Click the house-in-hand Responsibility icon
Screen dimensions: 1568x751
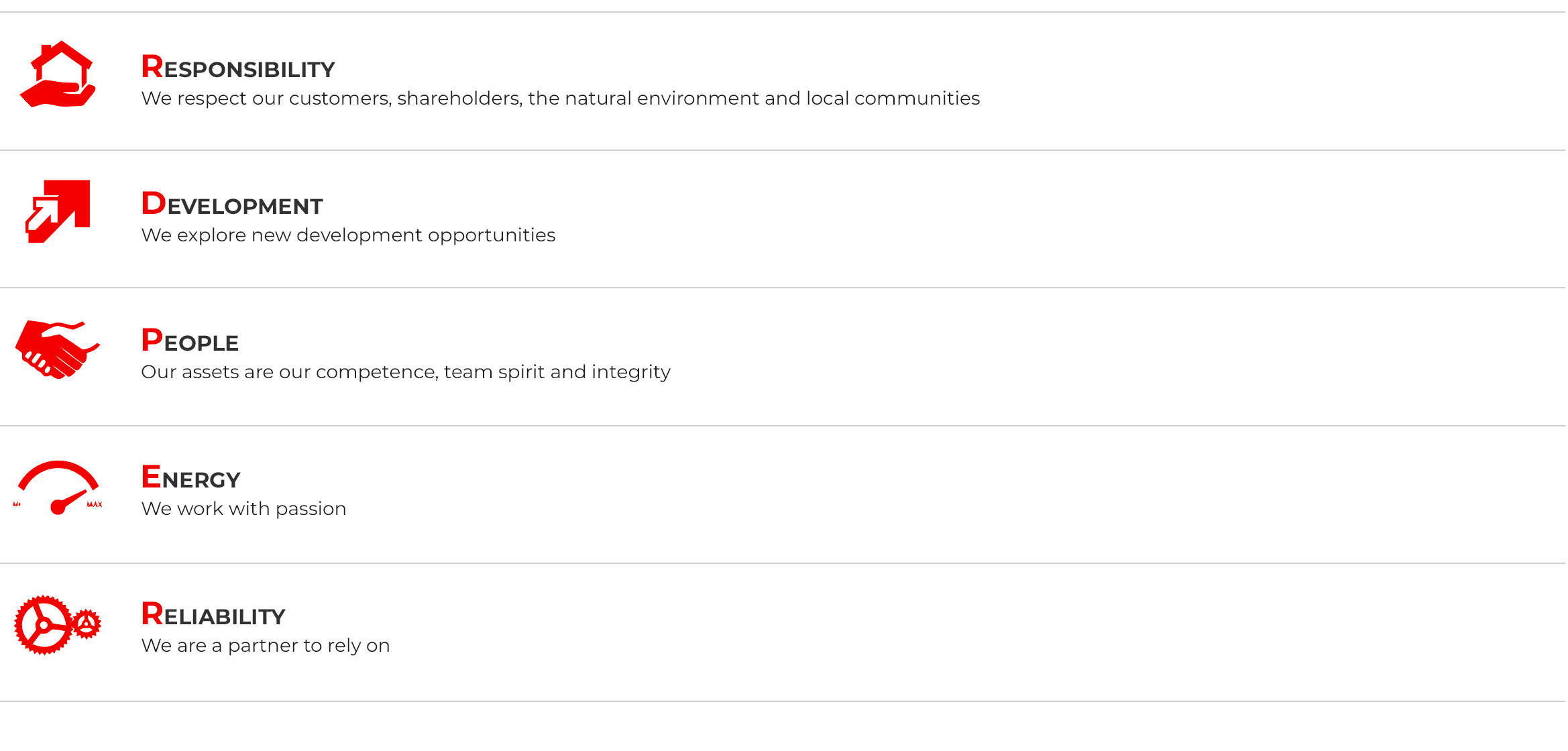[x=58, y=74]
